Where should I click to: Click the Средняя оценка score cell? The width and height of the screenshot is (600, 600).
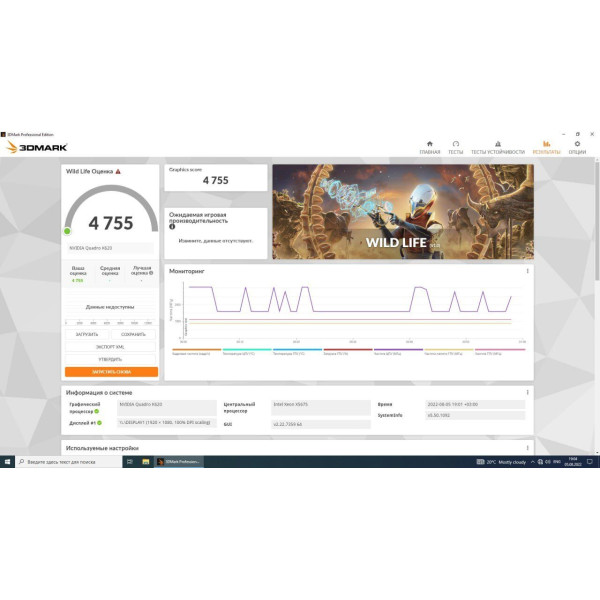pos(110,274)
